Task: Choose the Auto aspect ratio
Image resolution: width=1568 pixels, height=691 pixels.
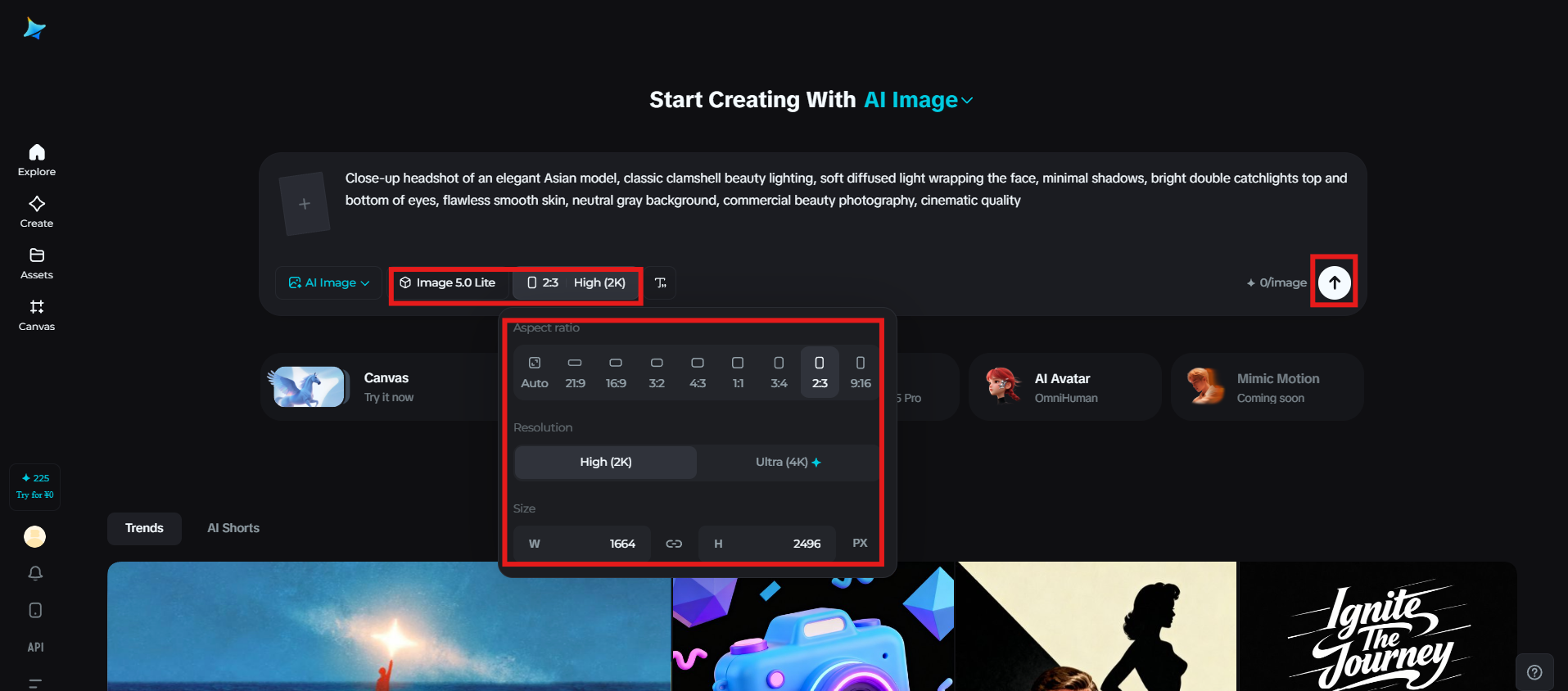Action: tap(535, 372)
